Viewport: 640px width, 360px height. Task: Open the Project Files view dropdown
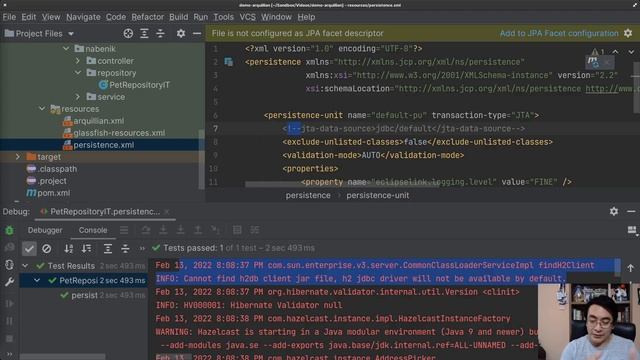click(71, 33)
